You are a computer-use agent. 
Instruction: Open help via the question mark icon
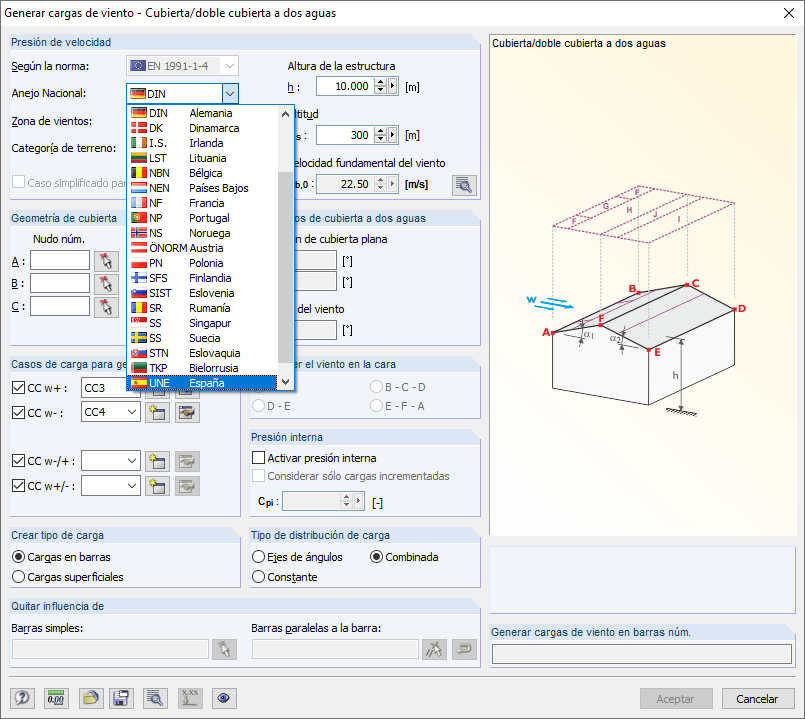pos(22,698)
